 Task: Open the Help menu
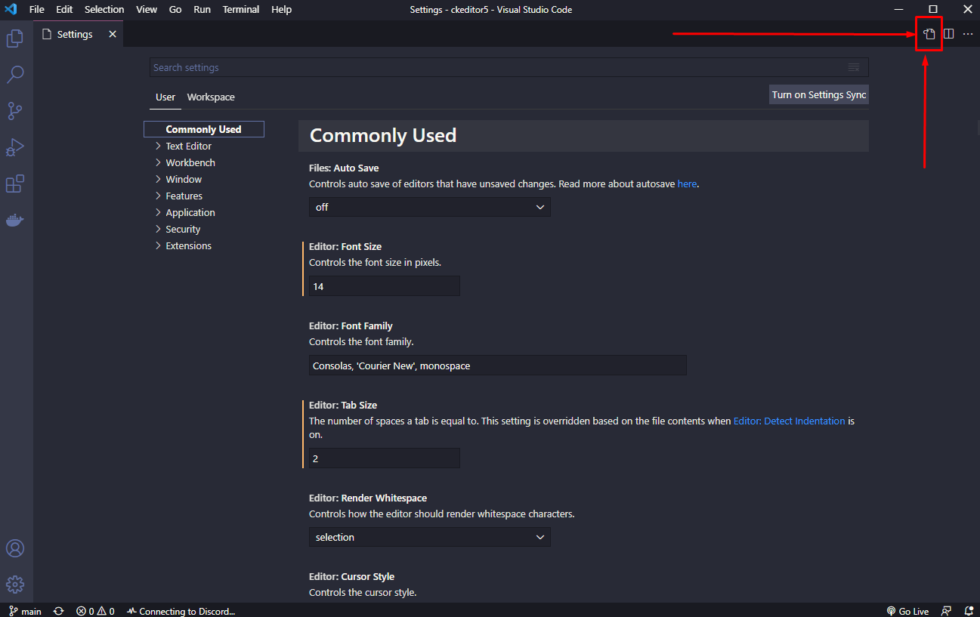coord(281,9)
